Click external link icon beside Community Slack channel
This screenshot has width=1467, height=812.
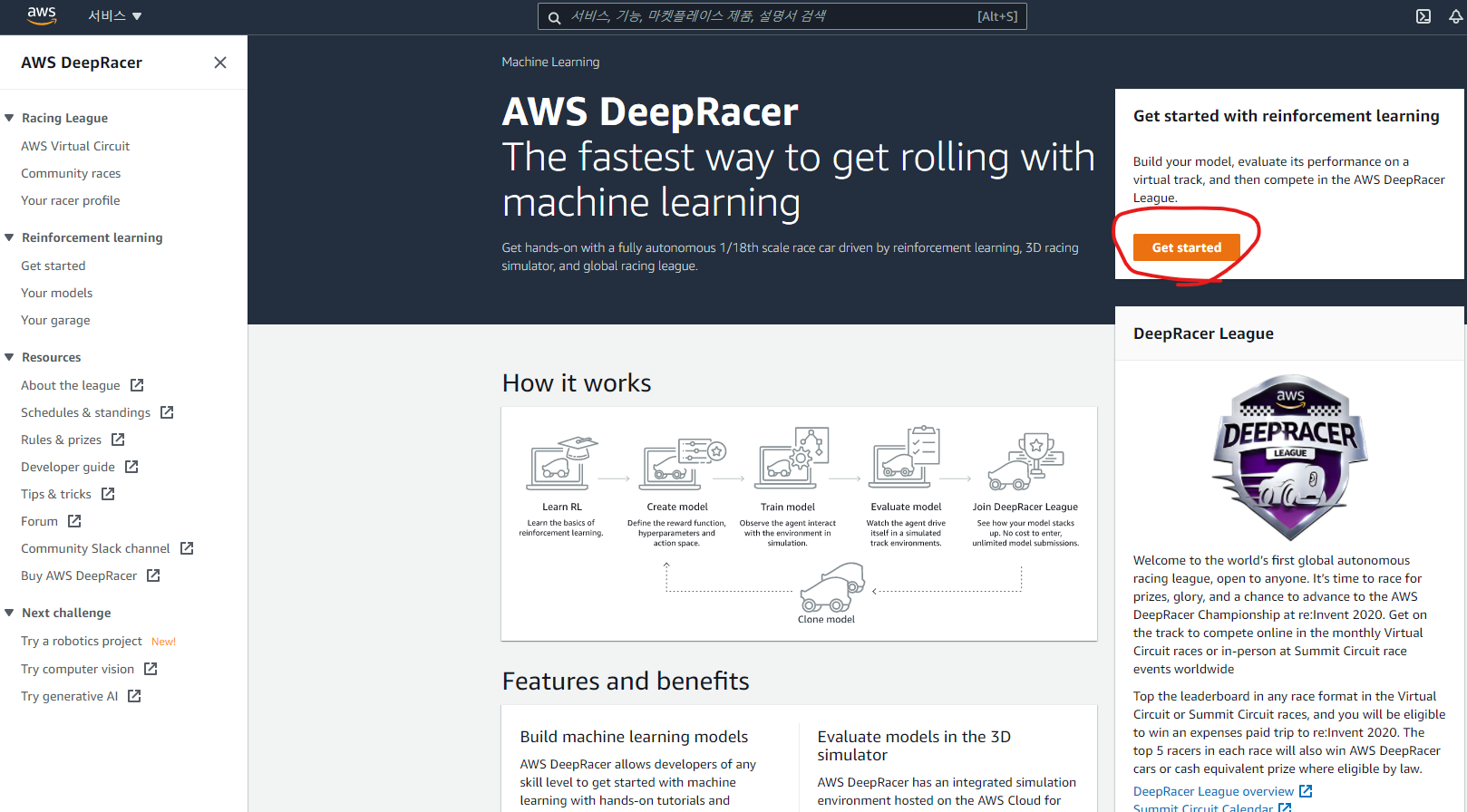click(187, 548)
